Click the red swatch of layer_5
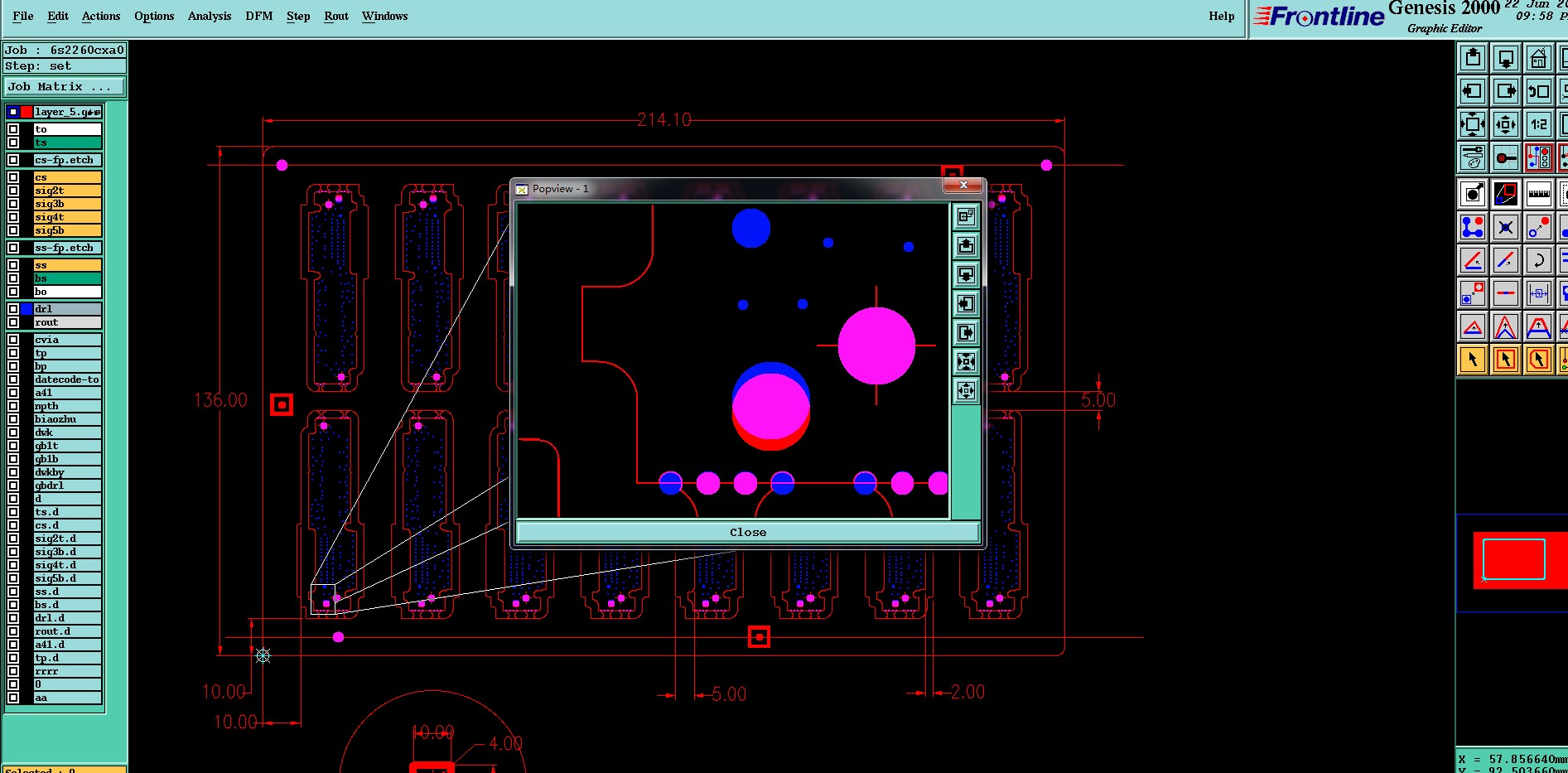1568x773 pixels. [27, 112]
